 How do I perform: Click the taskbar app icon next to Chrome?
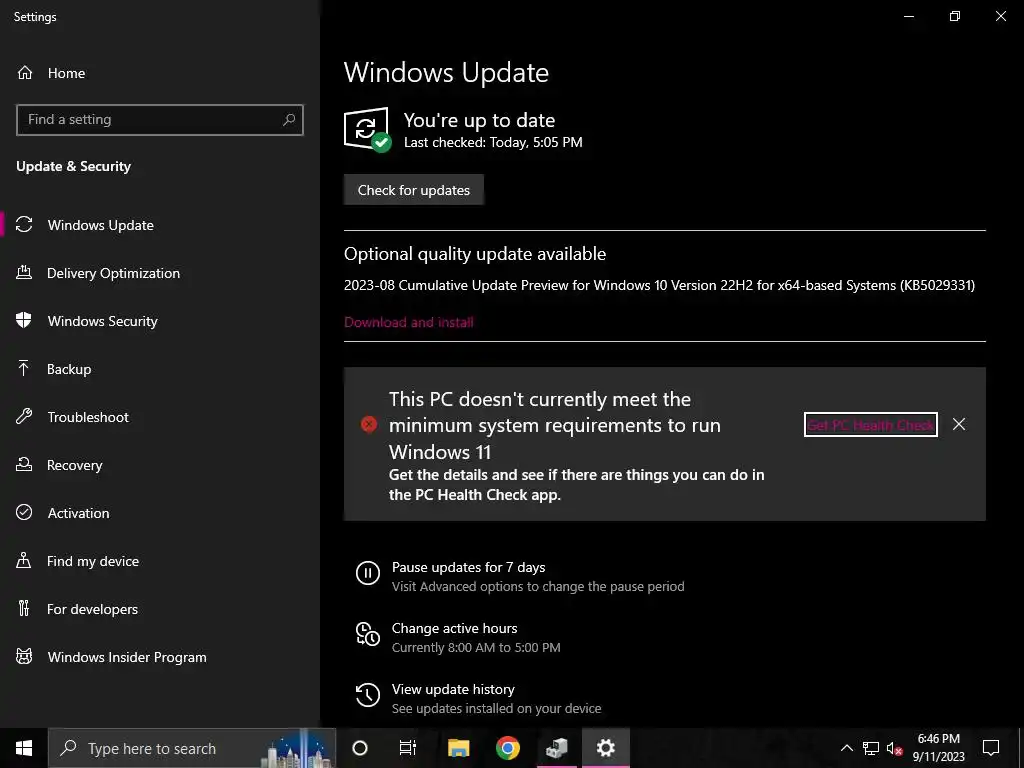(x=556, y=748)
